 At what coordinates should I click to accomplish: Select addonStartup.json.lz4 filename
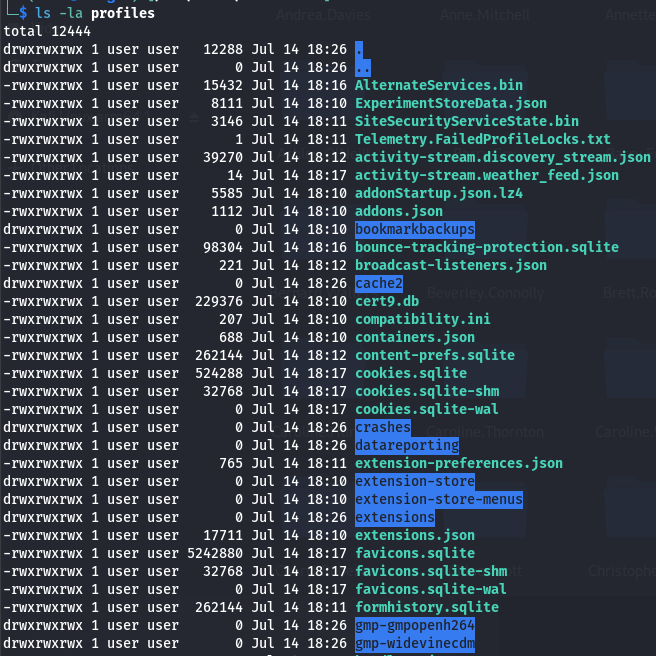[438, 193]
